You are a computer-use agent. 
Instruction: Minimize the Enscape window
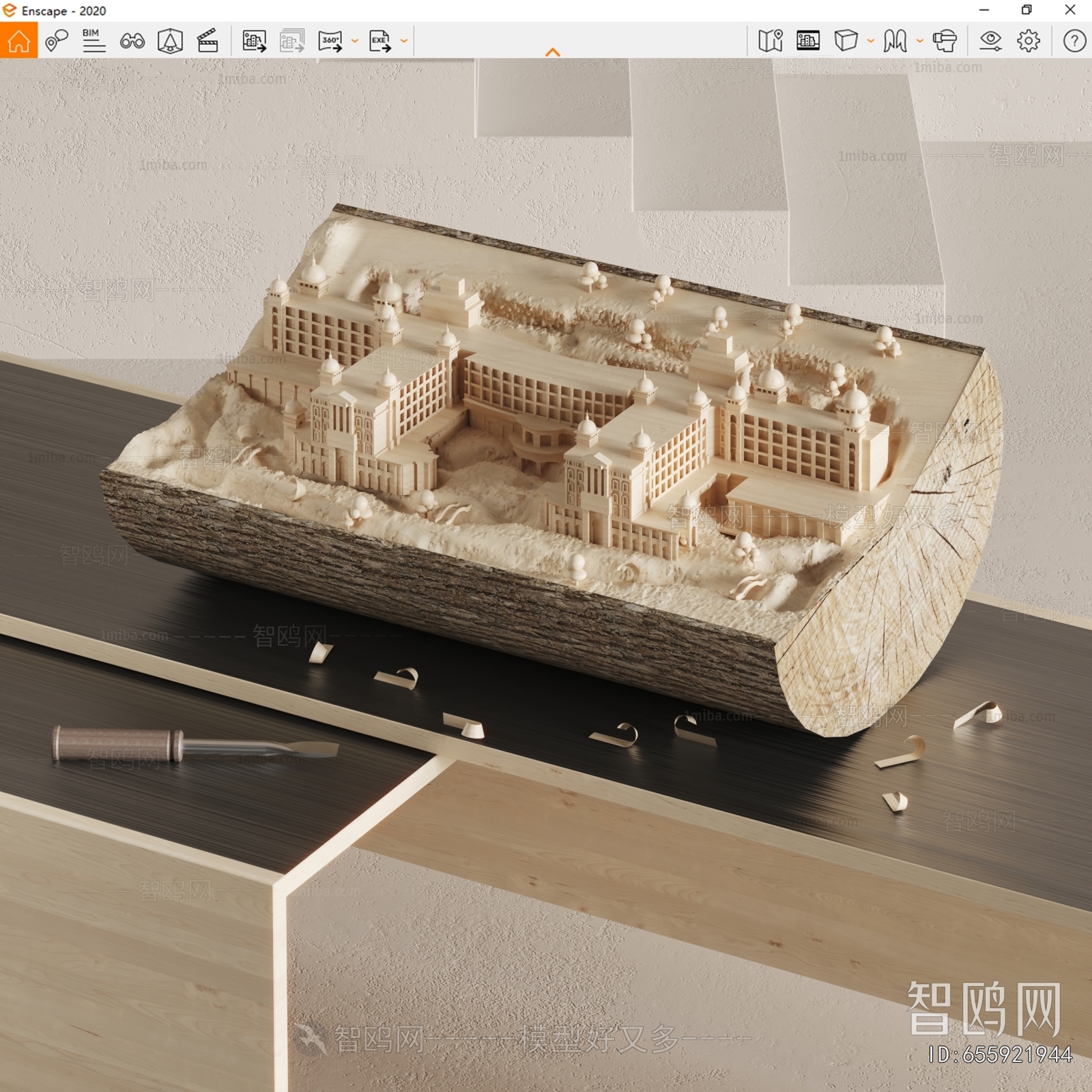(x=984, y=10)
